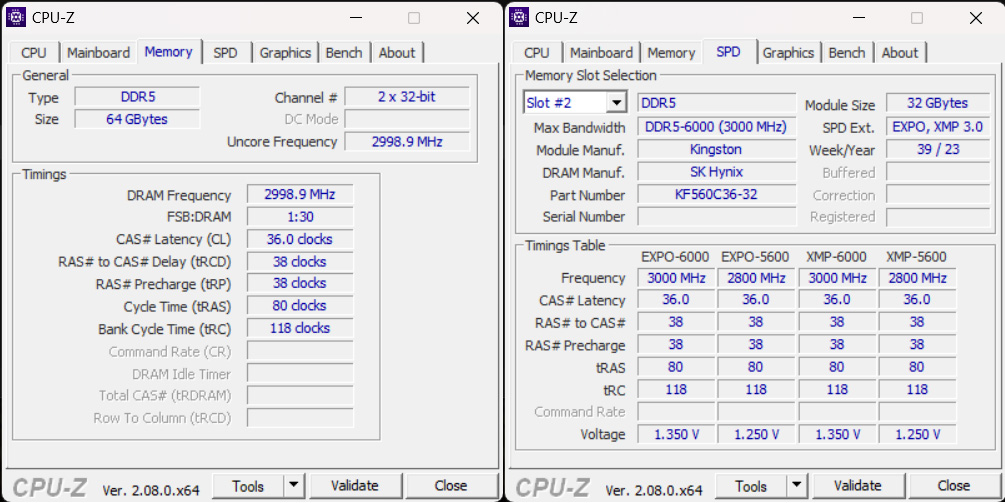Open Bench tab in right window
The image size is (1005, 503).
coord(847,53)
